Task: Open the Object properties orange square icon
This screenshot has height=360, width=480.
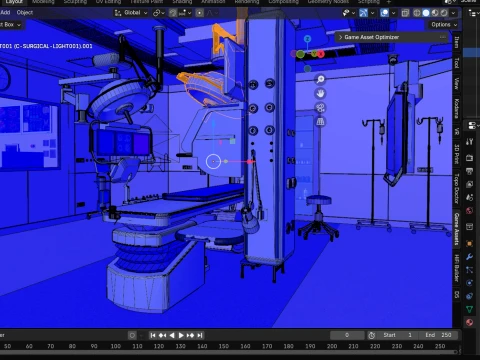Action: pyautogui.click(x=469, y=243)
